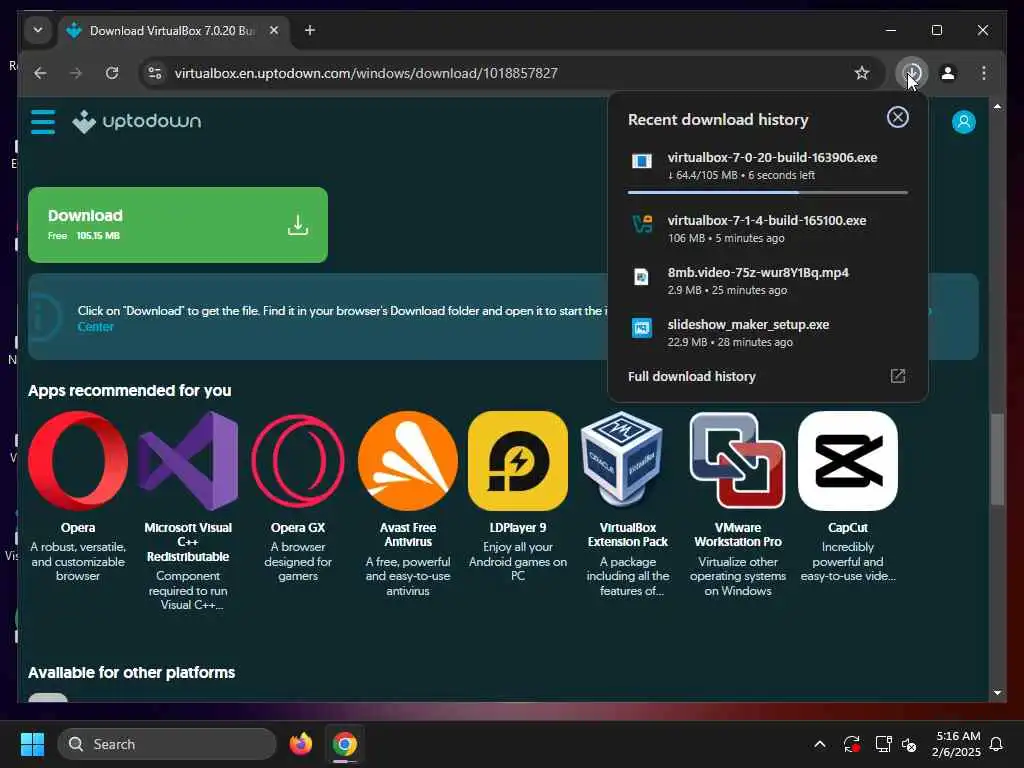
Task: Open Chrome's three-dot menu
Action: [984, 72]
